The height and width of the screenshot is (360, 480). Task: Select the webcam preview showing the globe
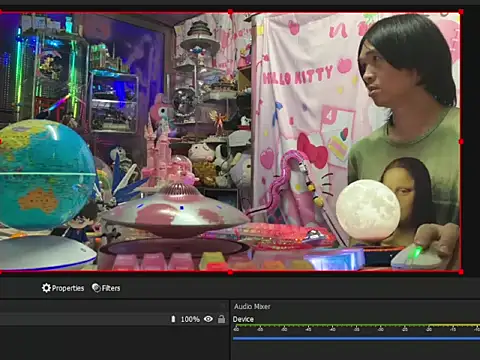(230, 142)
